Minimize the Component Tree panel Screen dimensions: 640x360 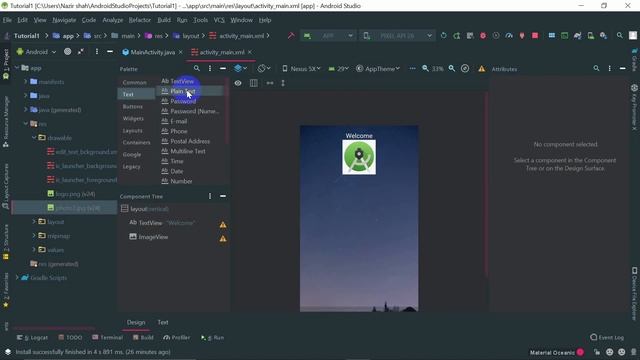[x=223, y=196]
